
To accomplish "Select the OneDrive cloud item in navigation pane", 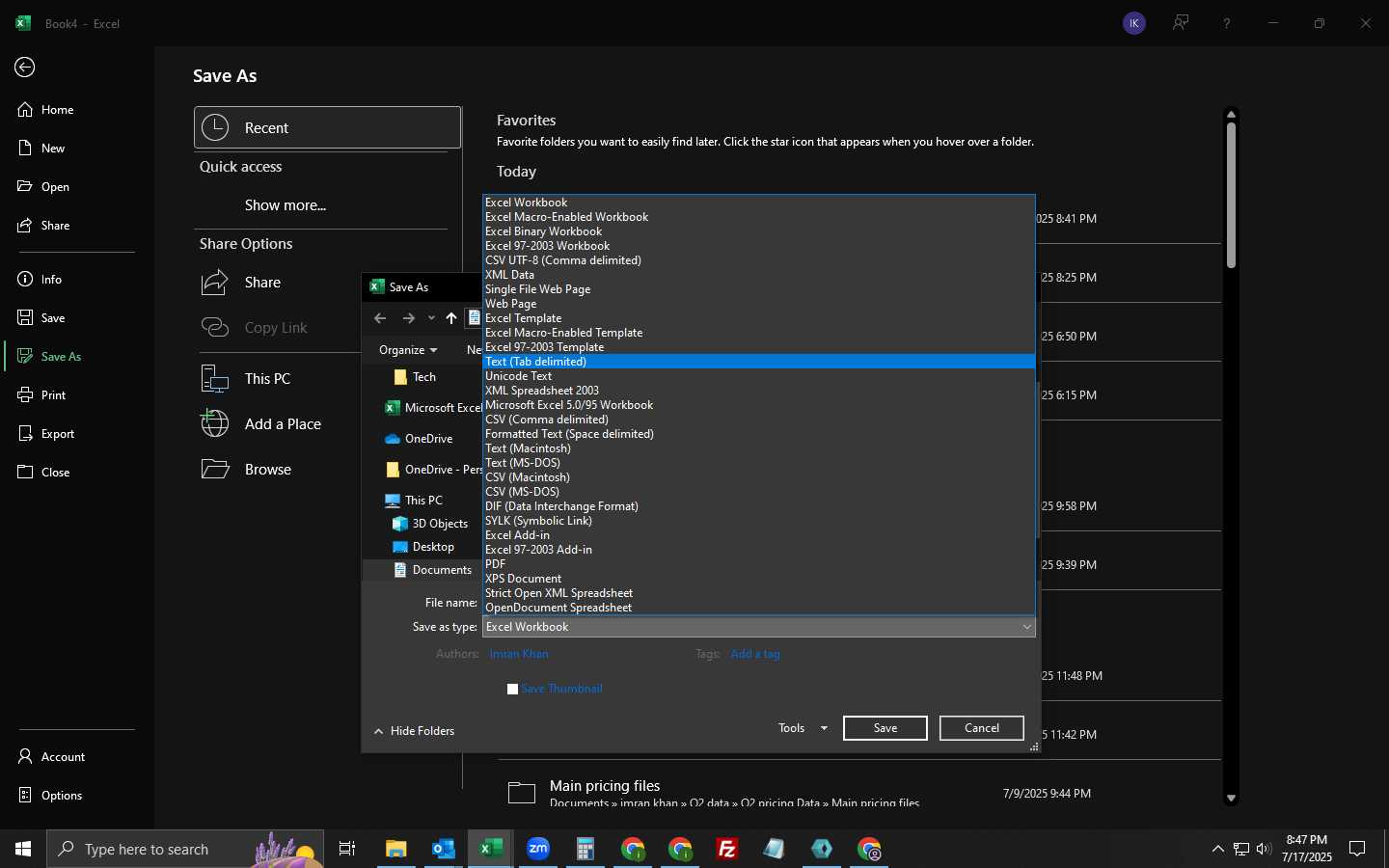I will click(x=420, y=439).
